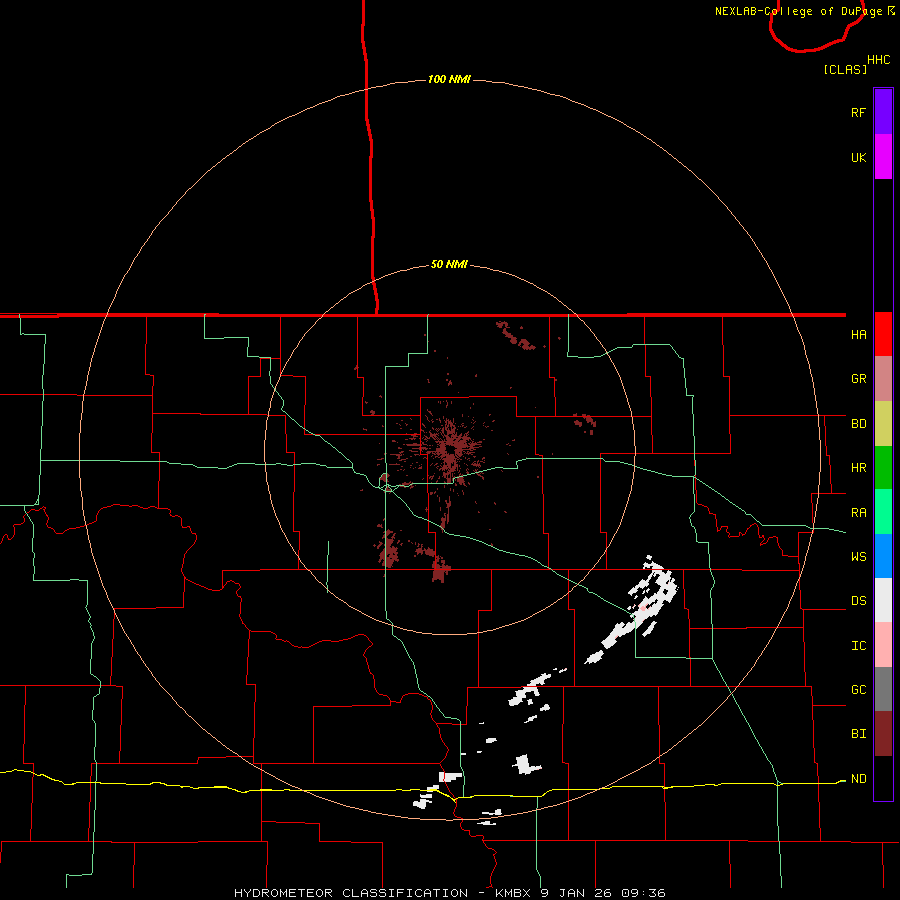Click the IC legend label

tap(858, 646)
